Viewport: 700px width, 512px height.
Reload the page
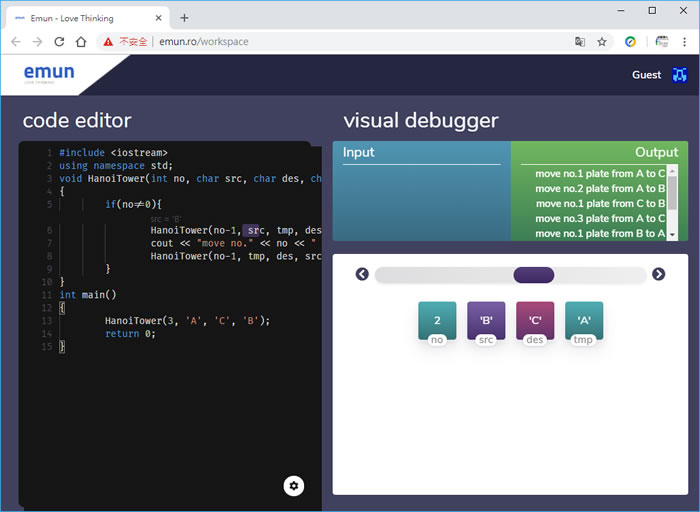tap(60, 42)
